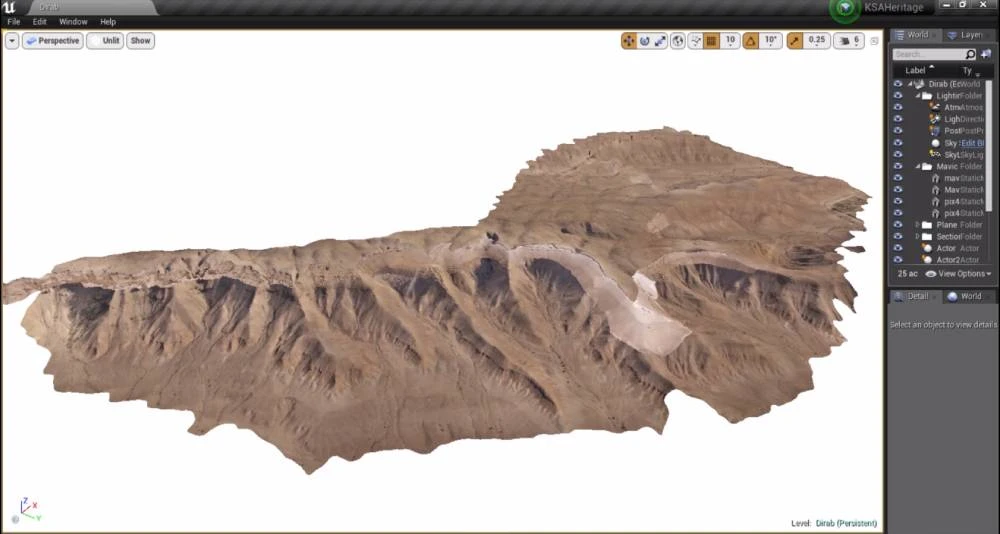Toggle rotation angle snapping

[x=751, y=41]
